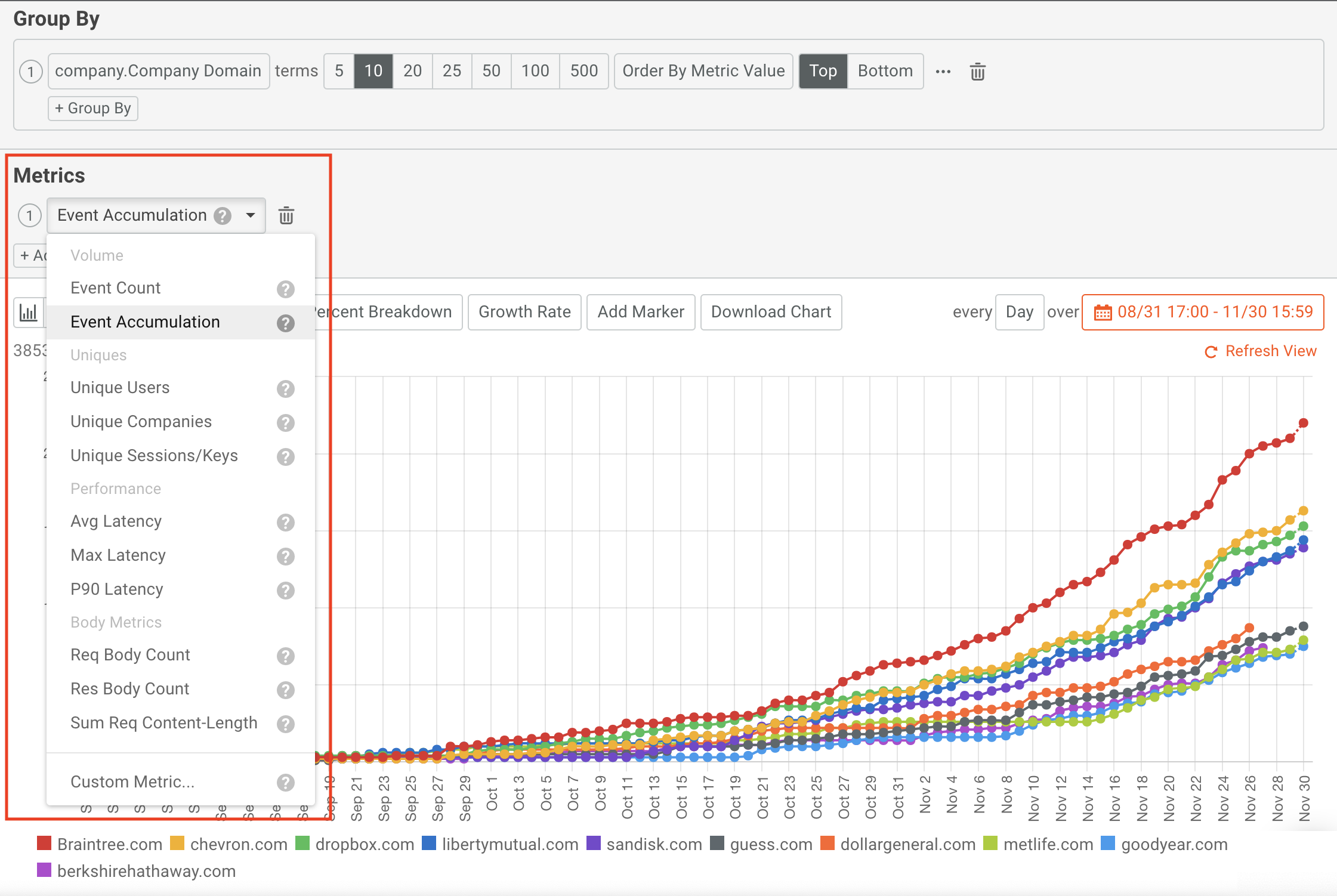Click the calendar icon in the date range selector
Viewport: 1337px width, 896px height.
click(x=1104, y=312)
